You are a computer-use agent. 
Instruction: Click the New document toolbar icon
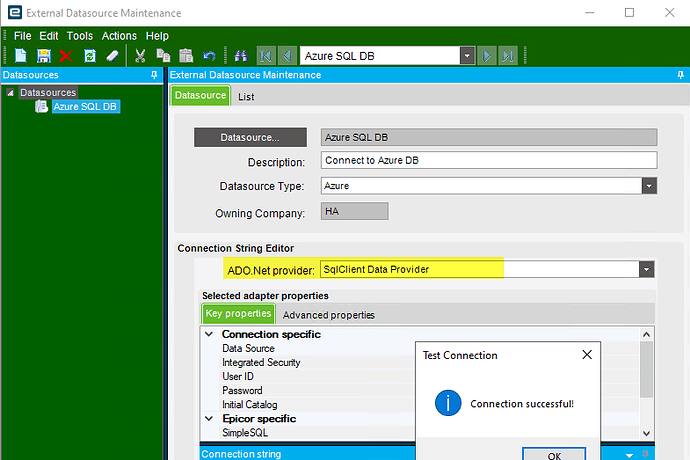(x=20, y=56)
